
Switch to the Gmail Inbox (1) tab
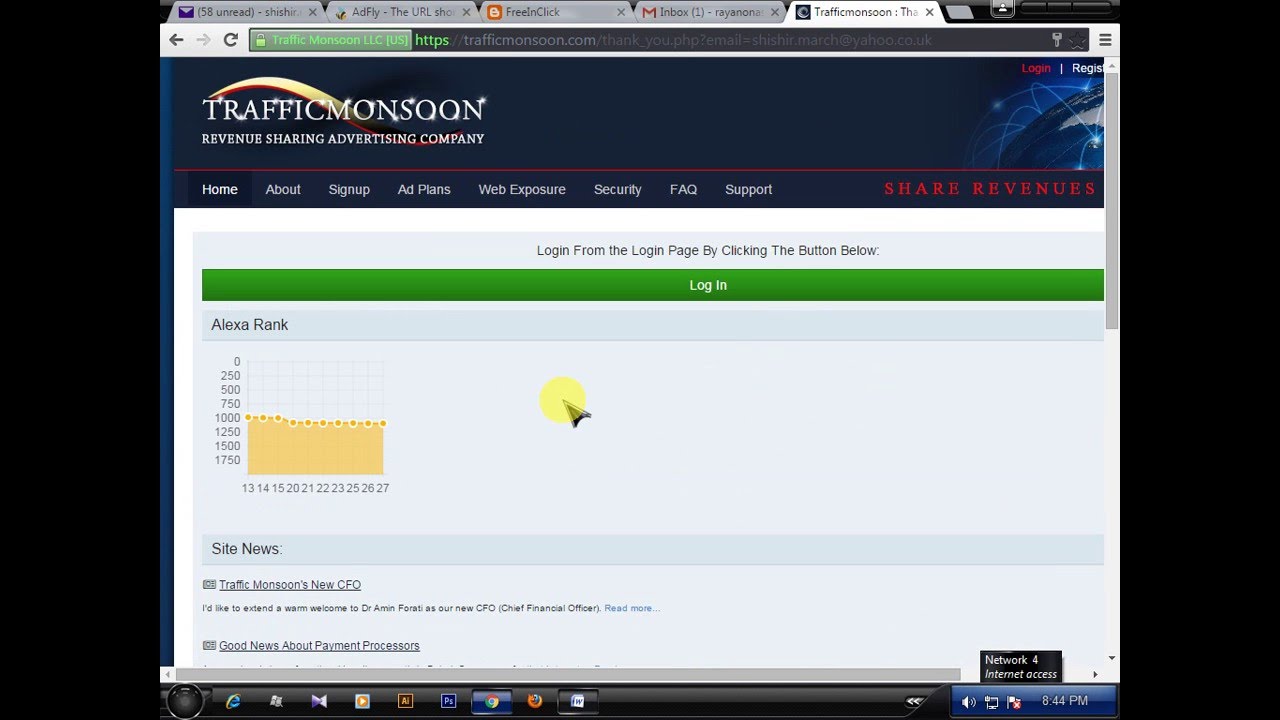pyautogui.click(x=708, y=12)
